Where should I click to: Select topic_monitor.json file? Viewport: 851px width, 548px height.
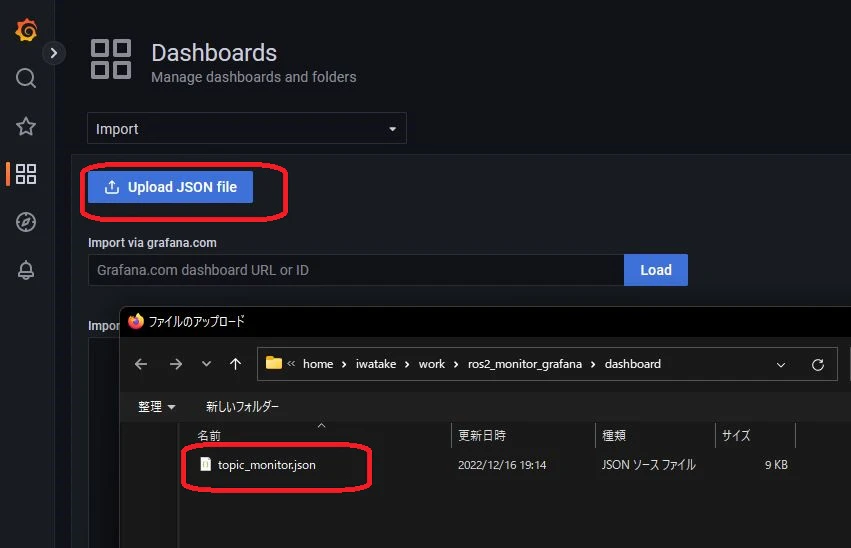(x=266, y=465)
